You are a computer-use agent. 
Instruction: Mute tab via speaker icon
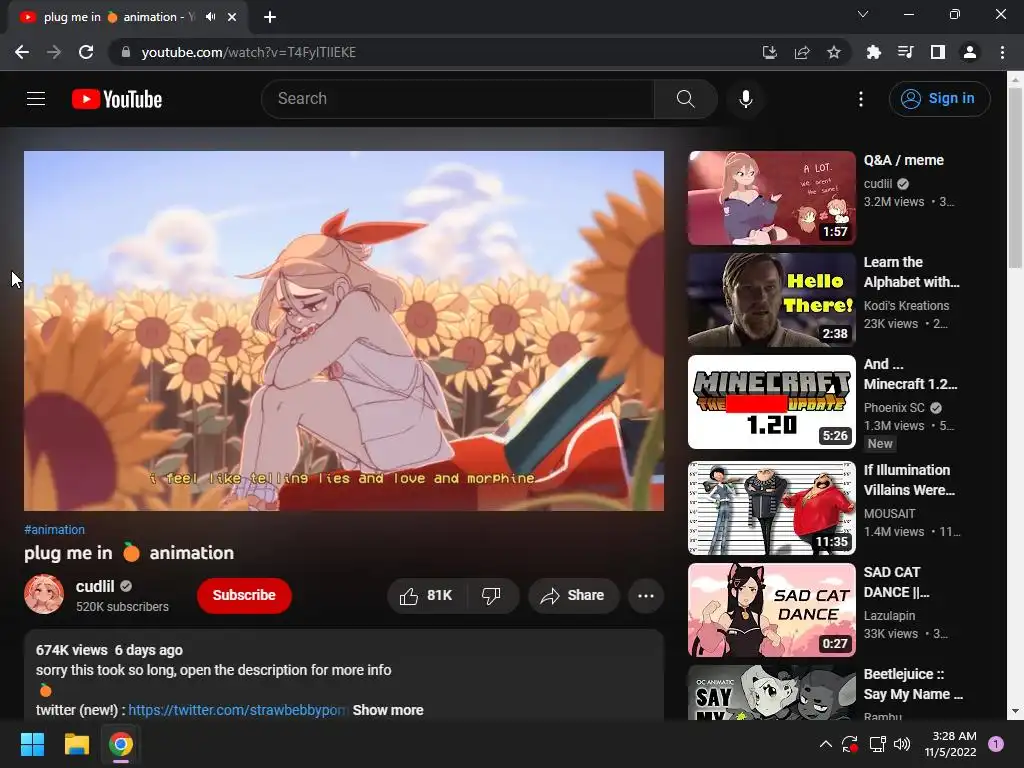click(x=210, y=17)
